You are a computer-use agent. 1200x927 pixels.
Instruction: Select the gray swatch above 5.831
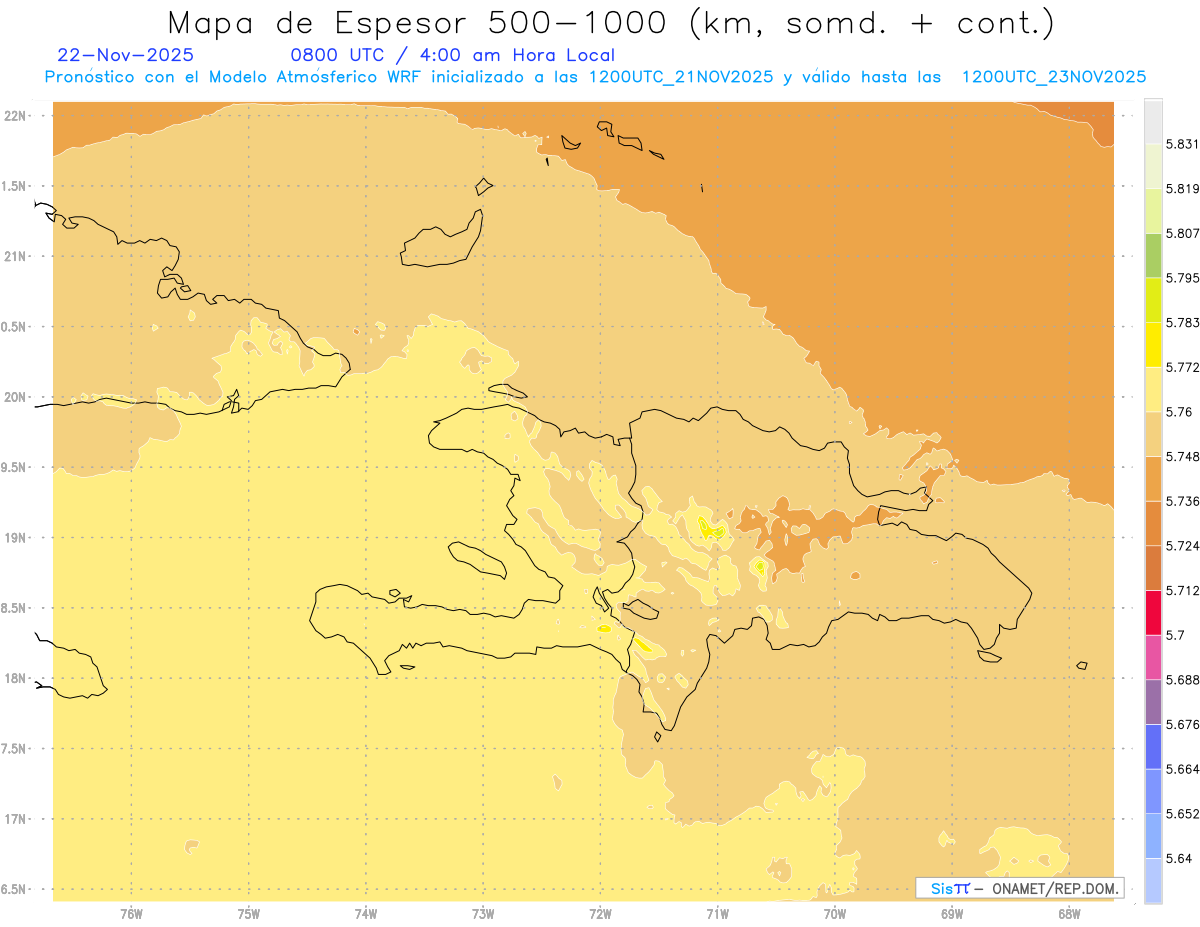(1153, 121)
